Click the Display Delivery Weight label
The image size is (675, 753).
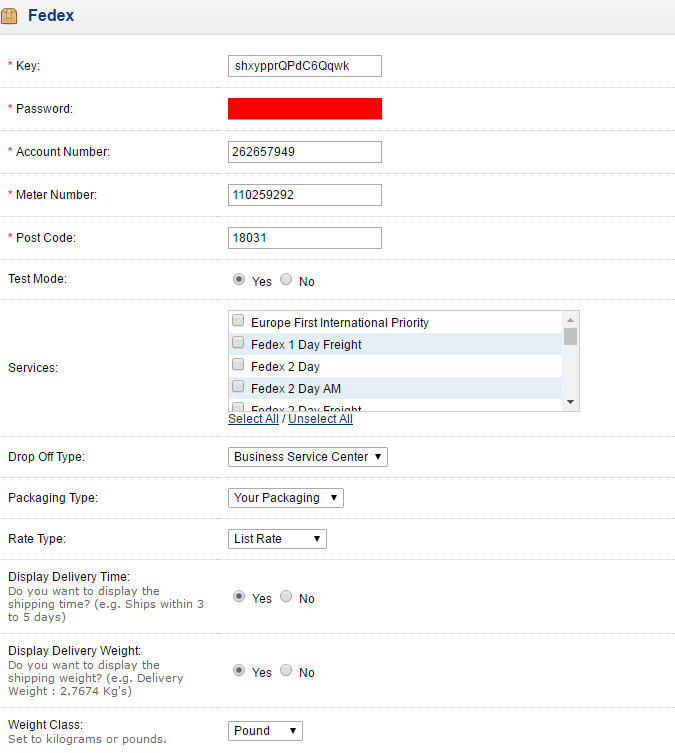75,651
